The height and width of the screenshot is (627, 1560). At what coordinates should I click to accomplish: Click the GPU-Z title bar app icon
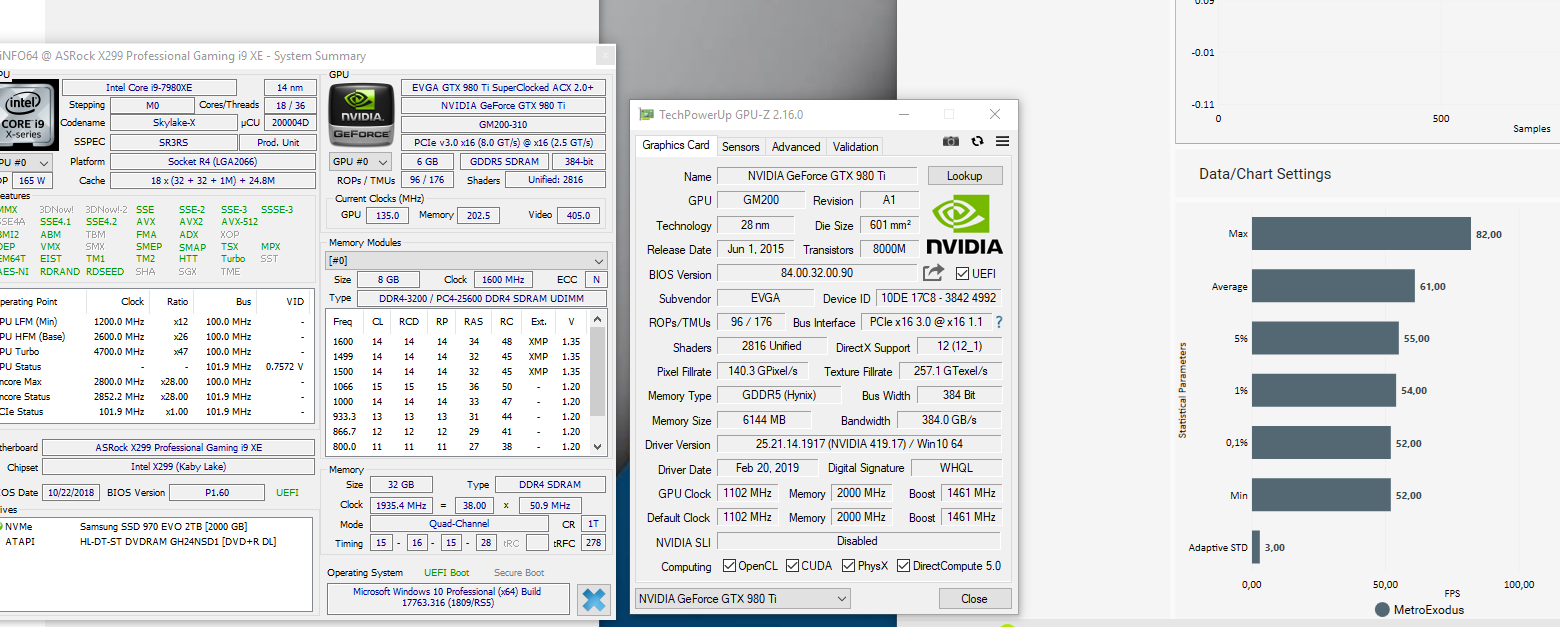(647, 115)
